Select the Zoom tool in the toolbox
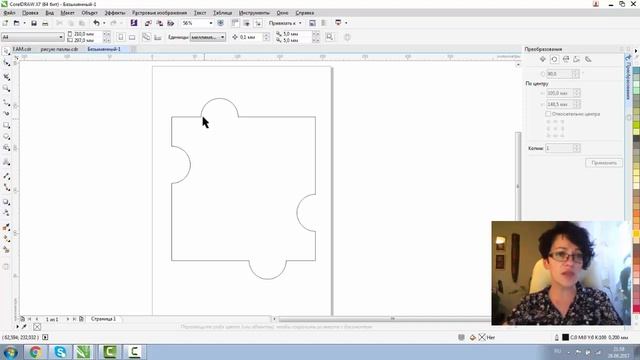The width and height of the screenshot is (640, 360). coord(7,88)
